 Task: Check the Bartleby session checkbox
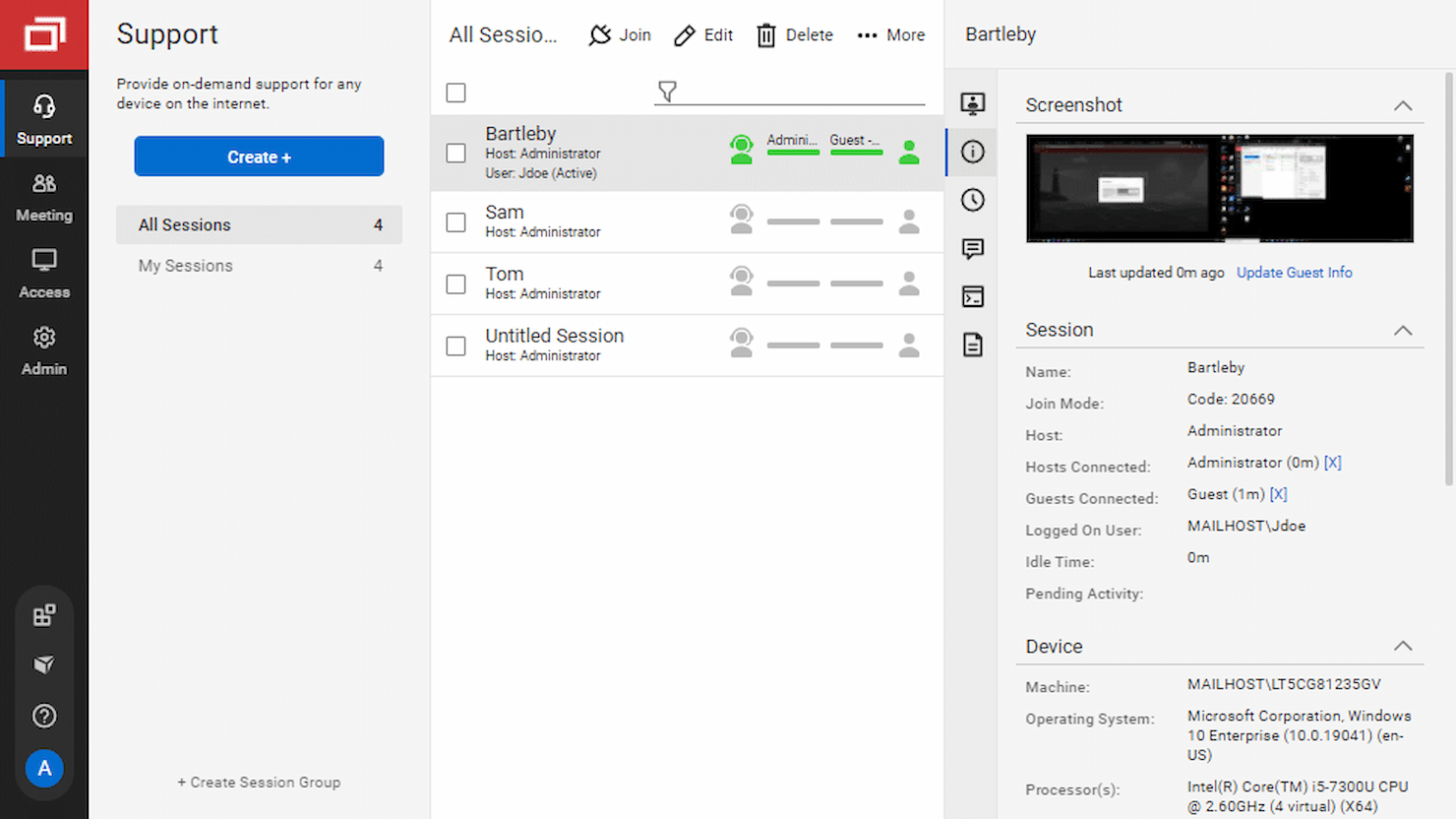coord(455,153)
